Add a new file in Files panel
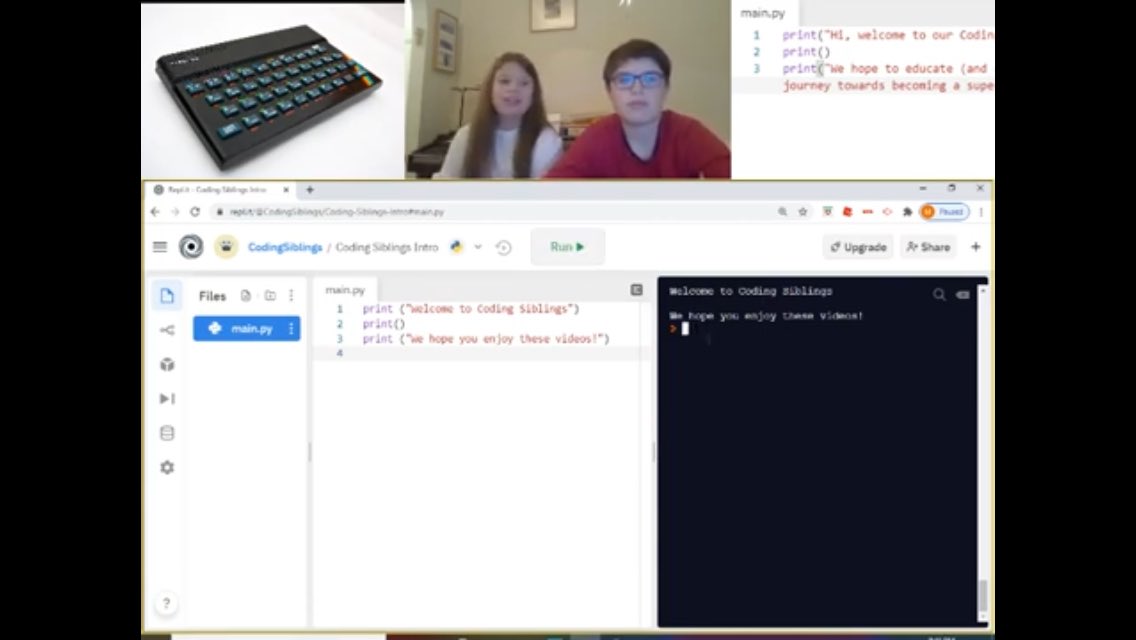This screenshot has height=640, width=1136. click(x=246, y=296)
